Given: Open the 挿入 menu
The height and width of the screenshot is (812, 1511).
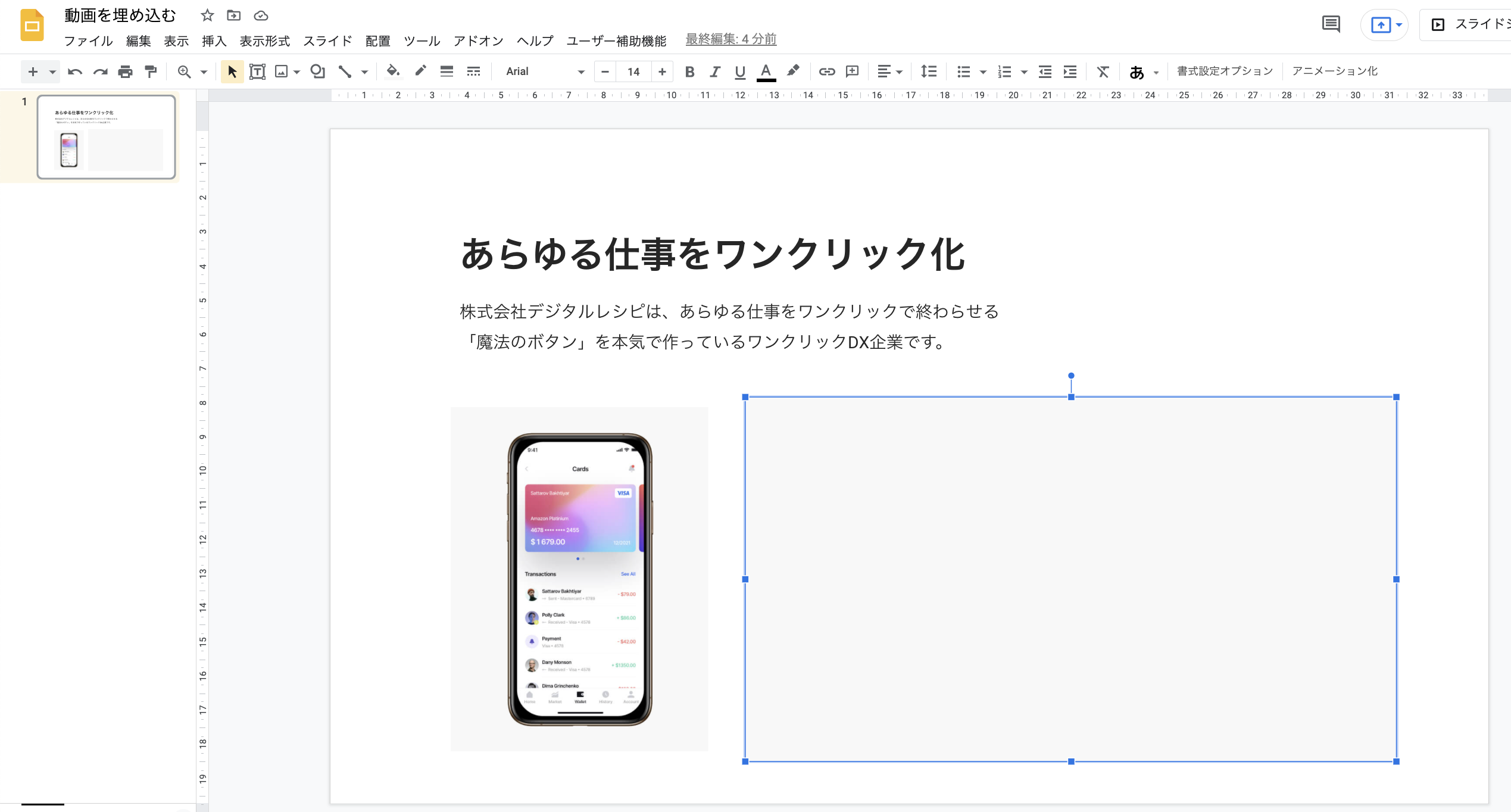Looking at the screenshot, I should point(214,40).
